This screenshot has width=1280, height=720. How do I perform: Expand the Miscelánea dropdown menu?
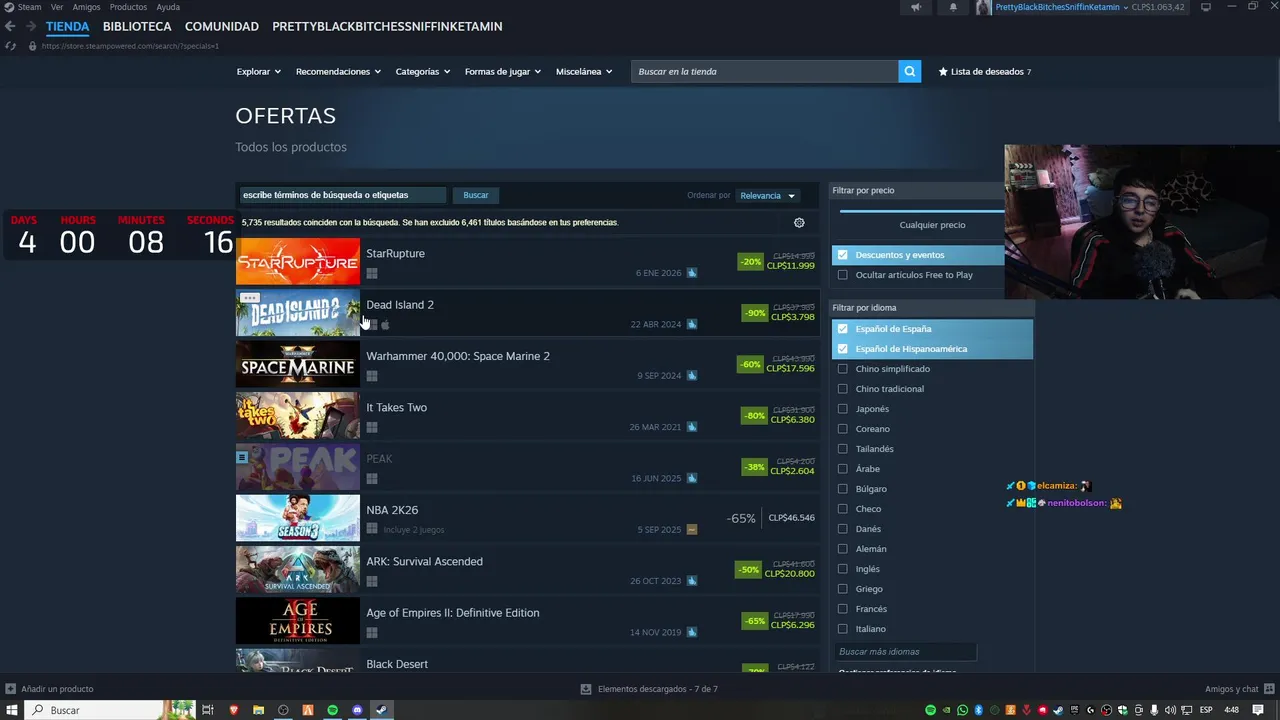coord(584,72)
